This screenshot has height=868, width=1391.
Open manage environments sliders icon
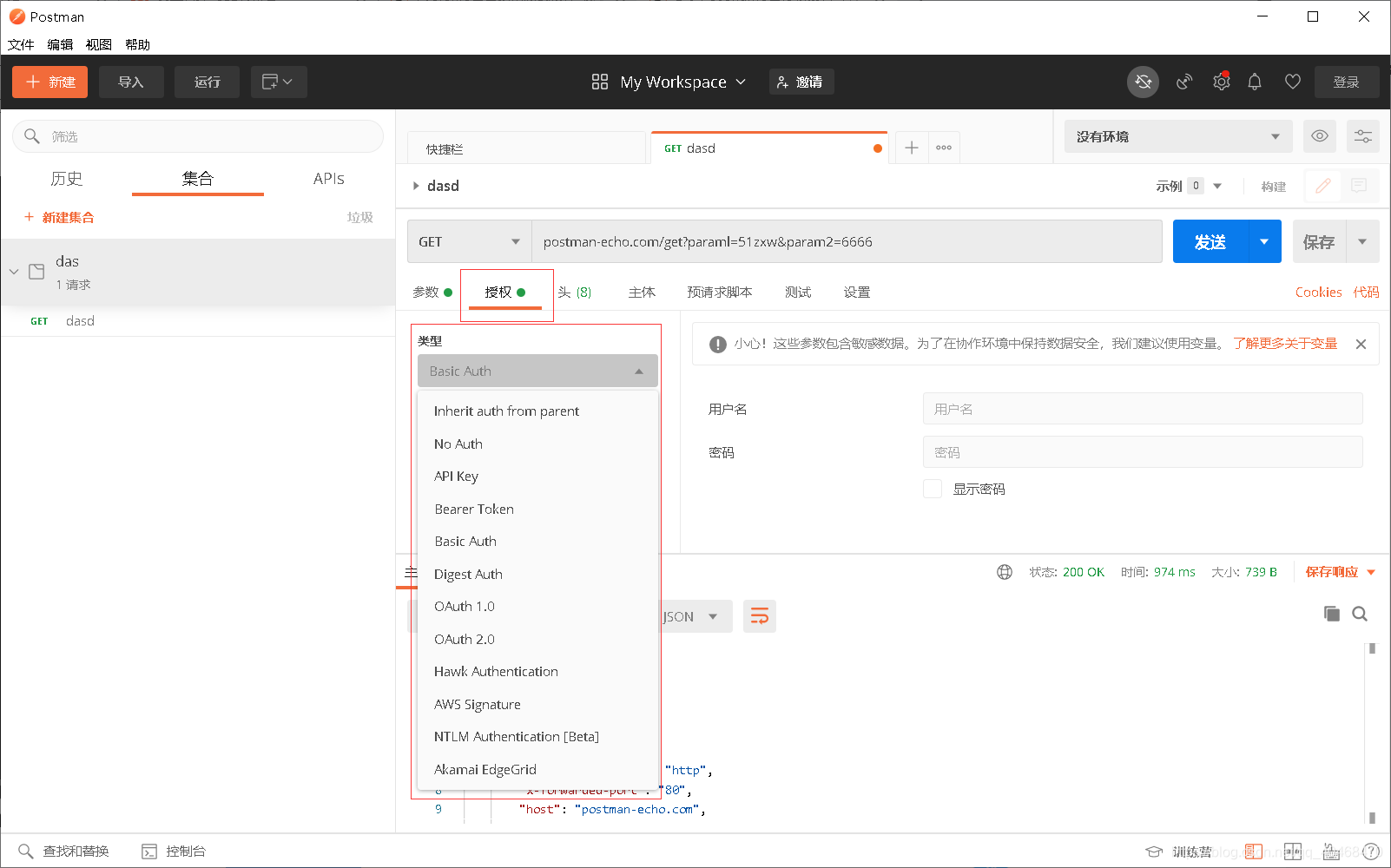coord(1363,136)
